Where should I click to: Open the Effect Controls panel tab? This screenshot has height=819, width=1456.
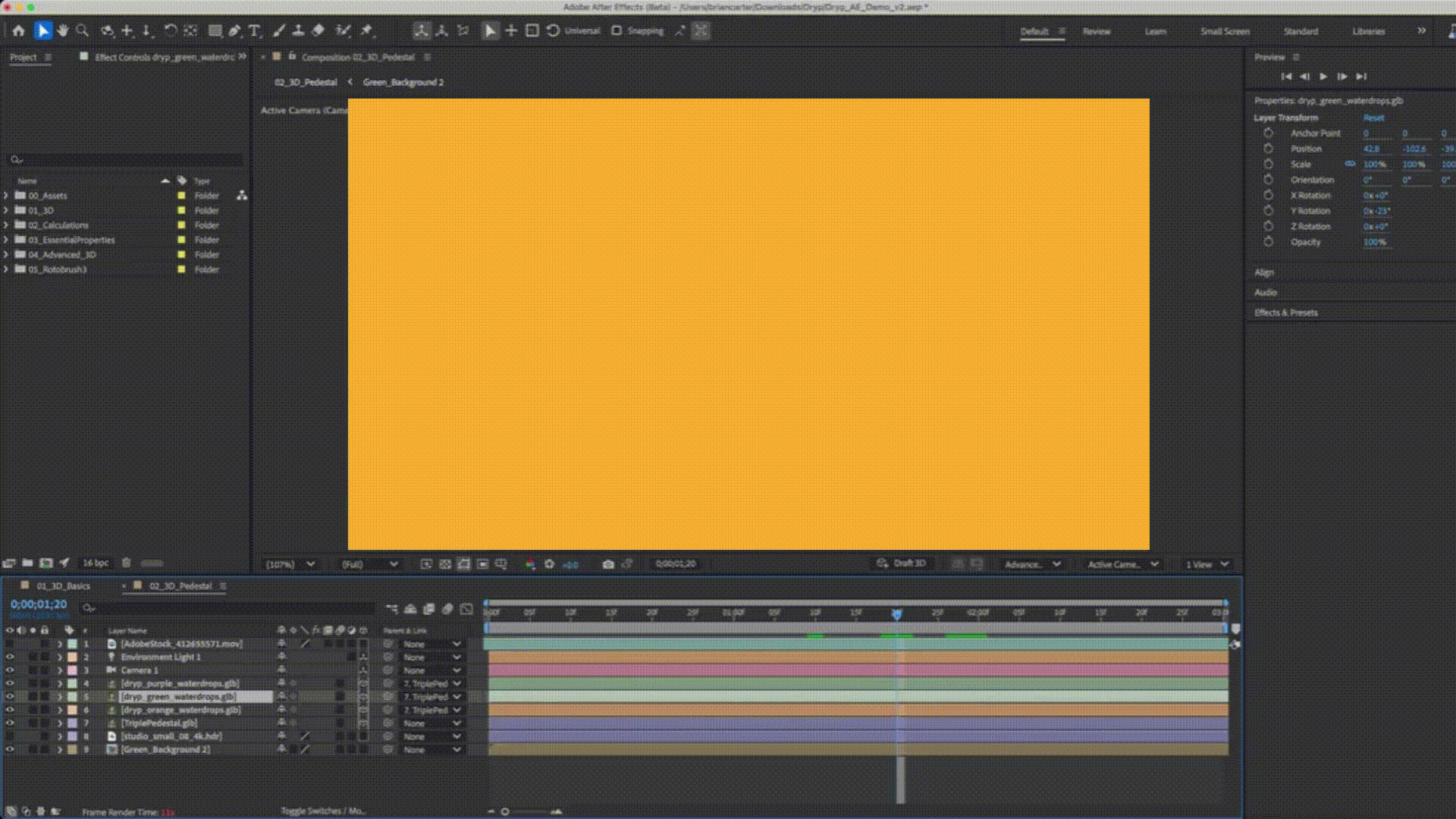click(165, 57)
